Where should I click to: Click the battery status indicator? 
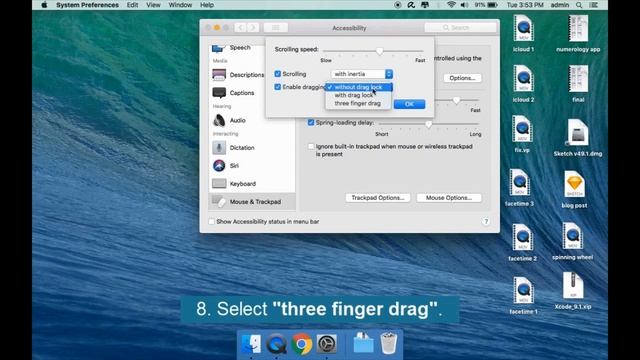(486, 5)
